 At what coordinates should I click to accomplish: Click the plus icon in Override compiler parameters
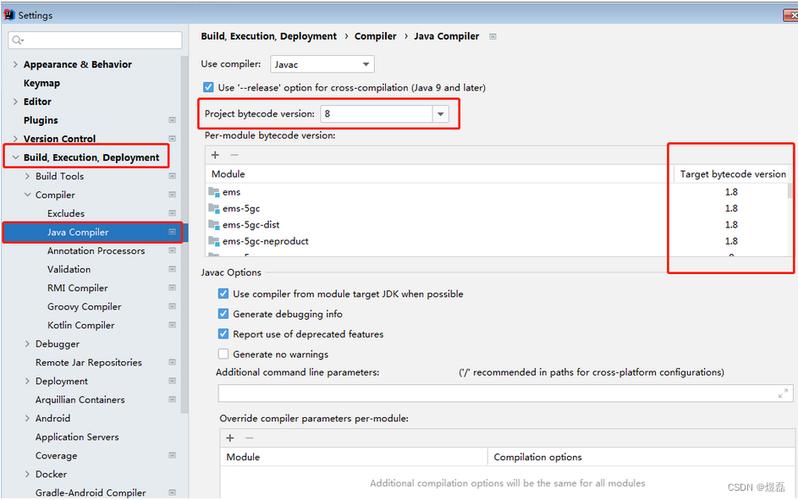coord(230,438)
